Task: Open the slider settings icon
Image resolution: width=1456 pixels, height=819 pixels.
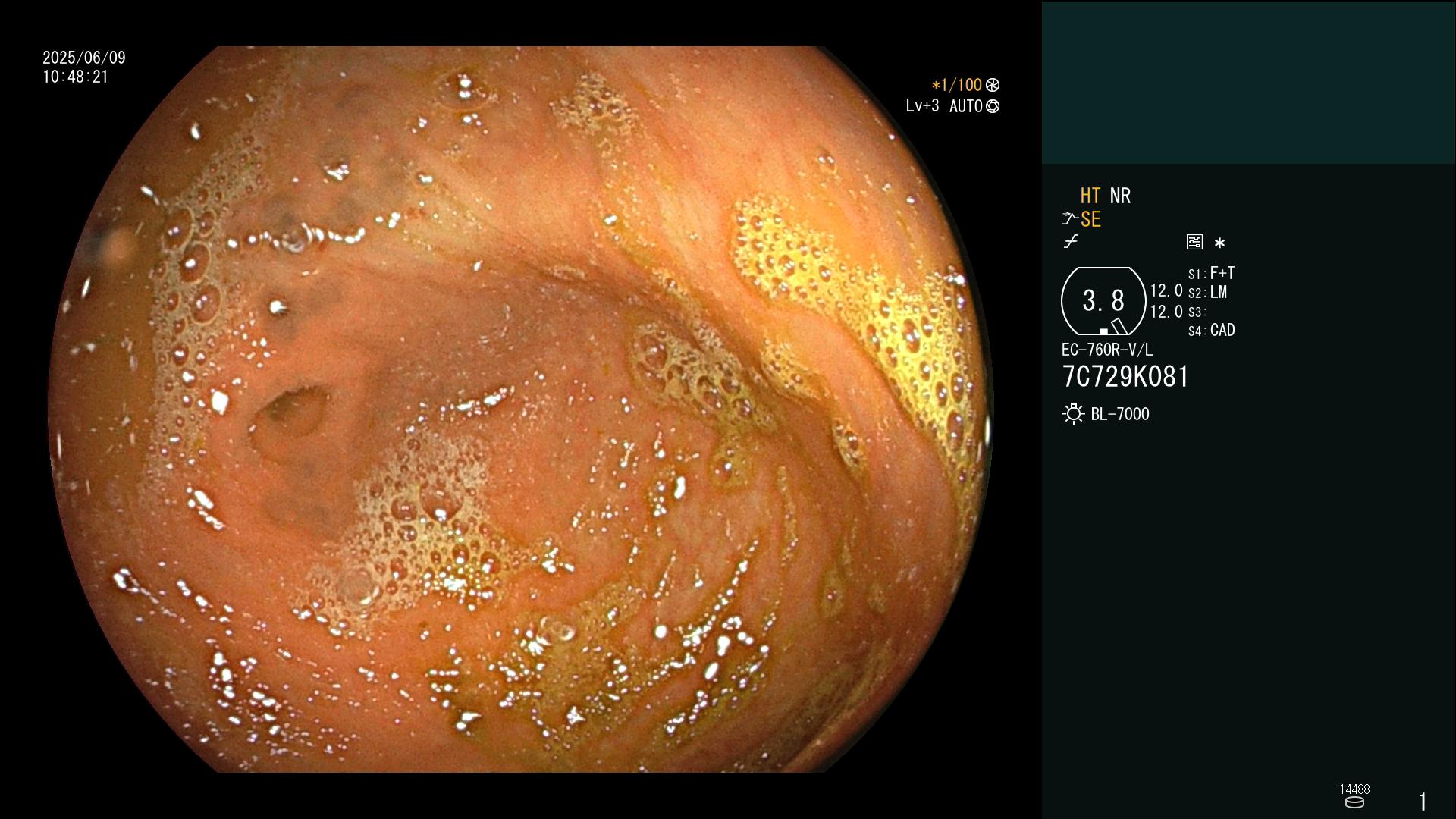Action: pos(1194,242)
